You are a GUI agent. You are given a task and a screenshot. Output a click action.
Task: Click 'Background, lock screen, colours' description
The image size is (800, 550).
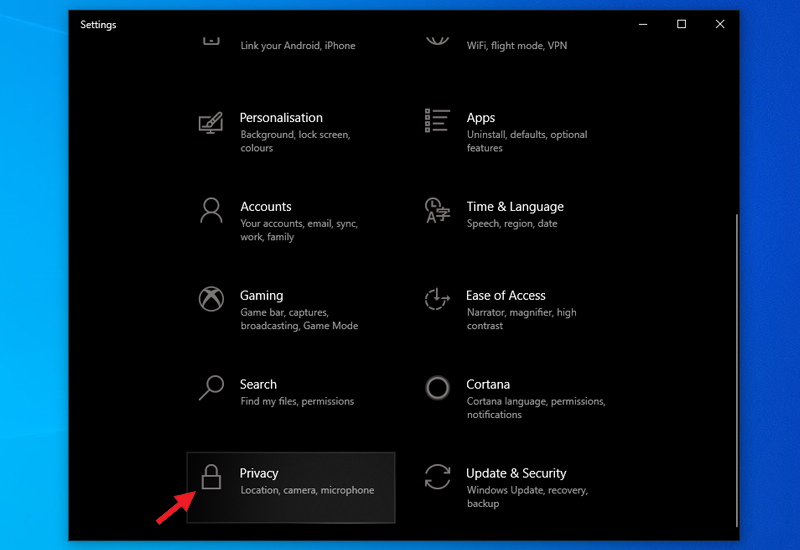click(x=295, y=141)
